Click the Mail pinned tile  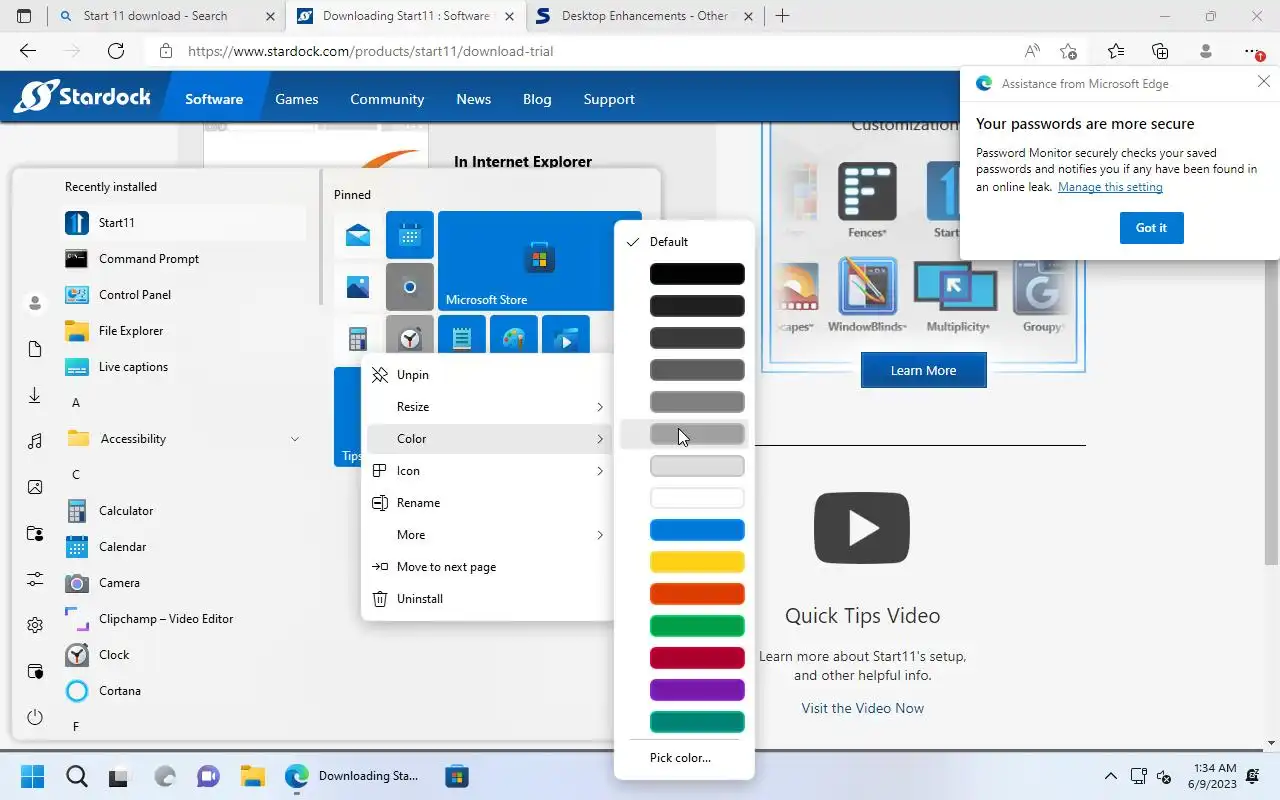tap(358, 235)
